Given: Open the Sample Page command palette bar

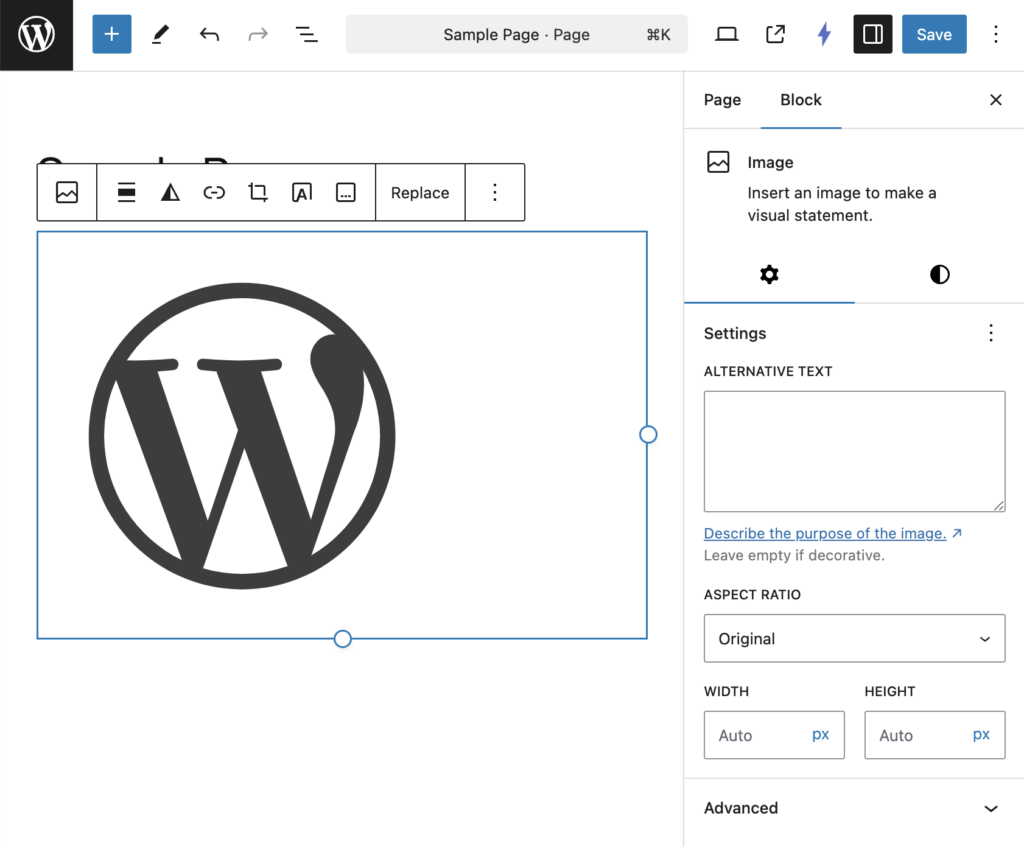Looking at the screenshot, I should point(517,34).
